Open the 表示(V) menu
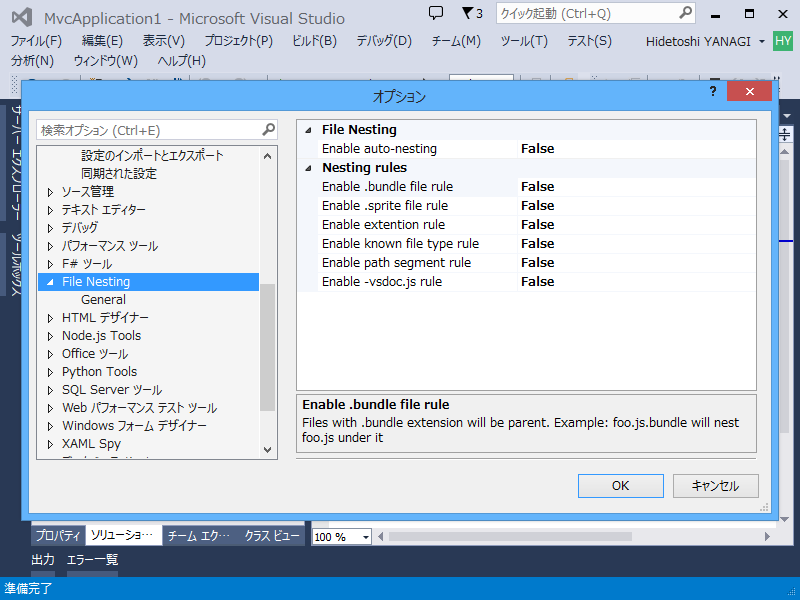 [164, 41]
